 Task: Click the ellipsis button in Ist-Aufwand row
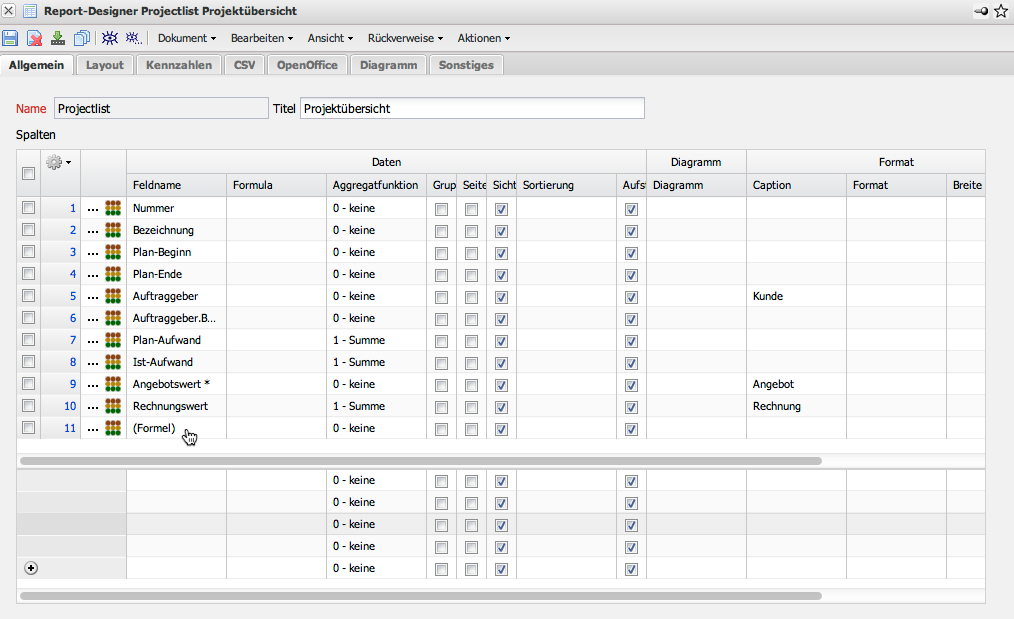coord(93,363)
